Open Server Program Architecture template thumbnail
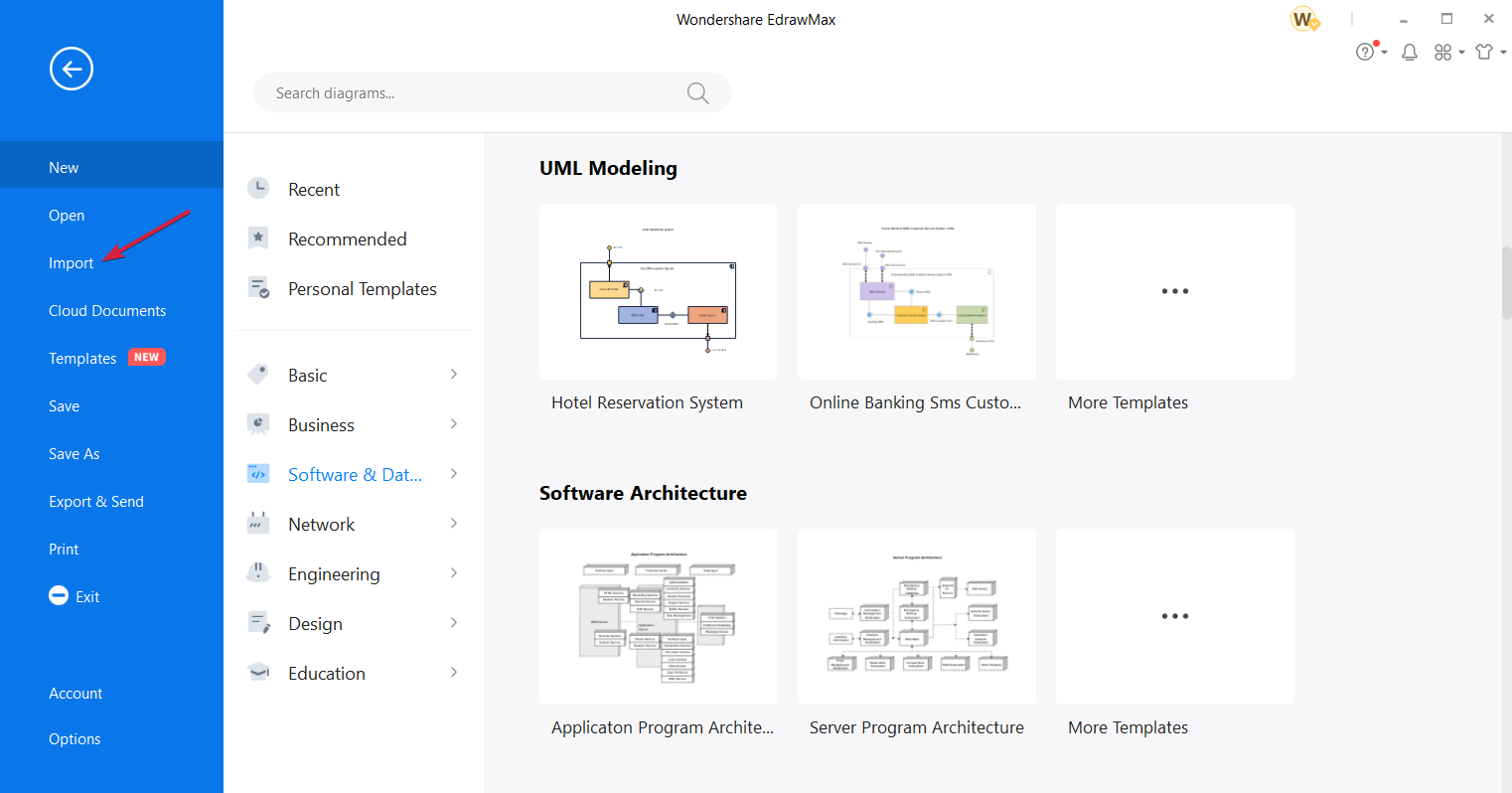The width and height of the screenshot is (1512, 793). click(x=917, y=616)
